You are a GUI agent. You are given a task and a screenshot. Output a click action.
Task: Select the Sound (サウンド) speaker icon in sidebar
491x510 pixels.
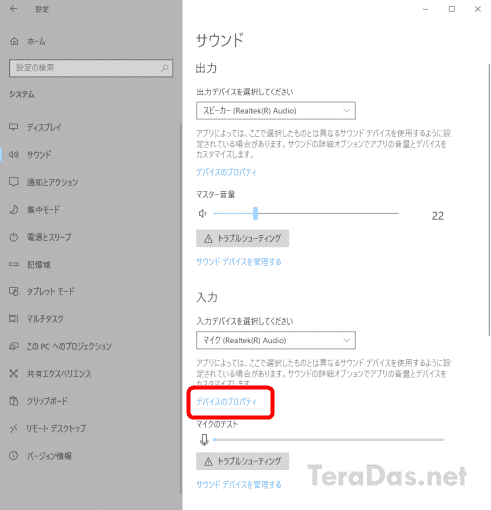tap(14, 155)
